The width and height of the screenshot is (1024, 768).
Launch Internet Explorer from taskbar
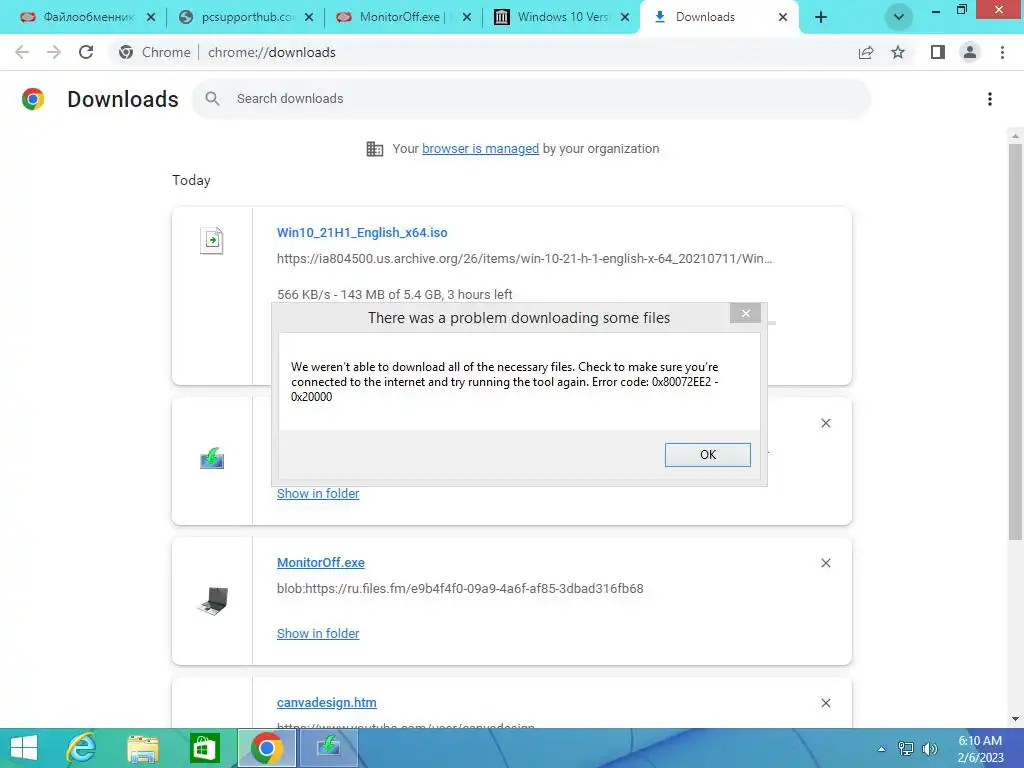pos(81,748)
